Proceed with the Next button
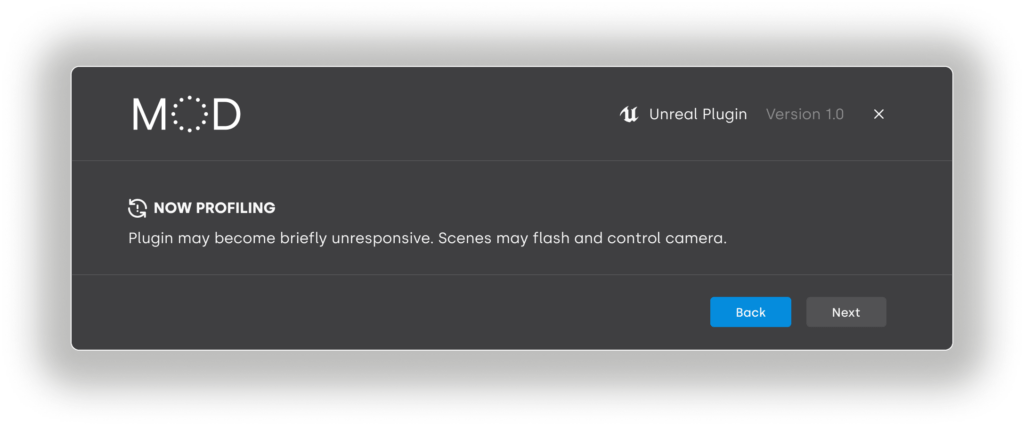 (845, 312)
